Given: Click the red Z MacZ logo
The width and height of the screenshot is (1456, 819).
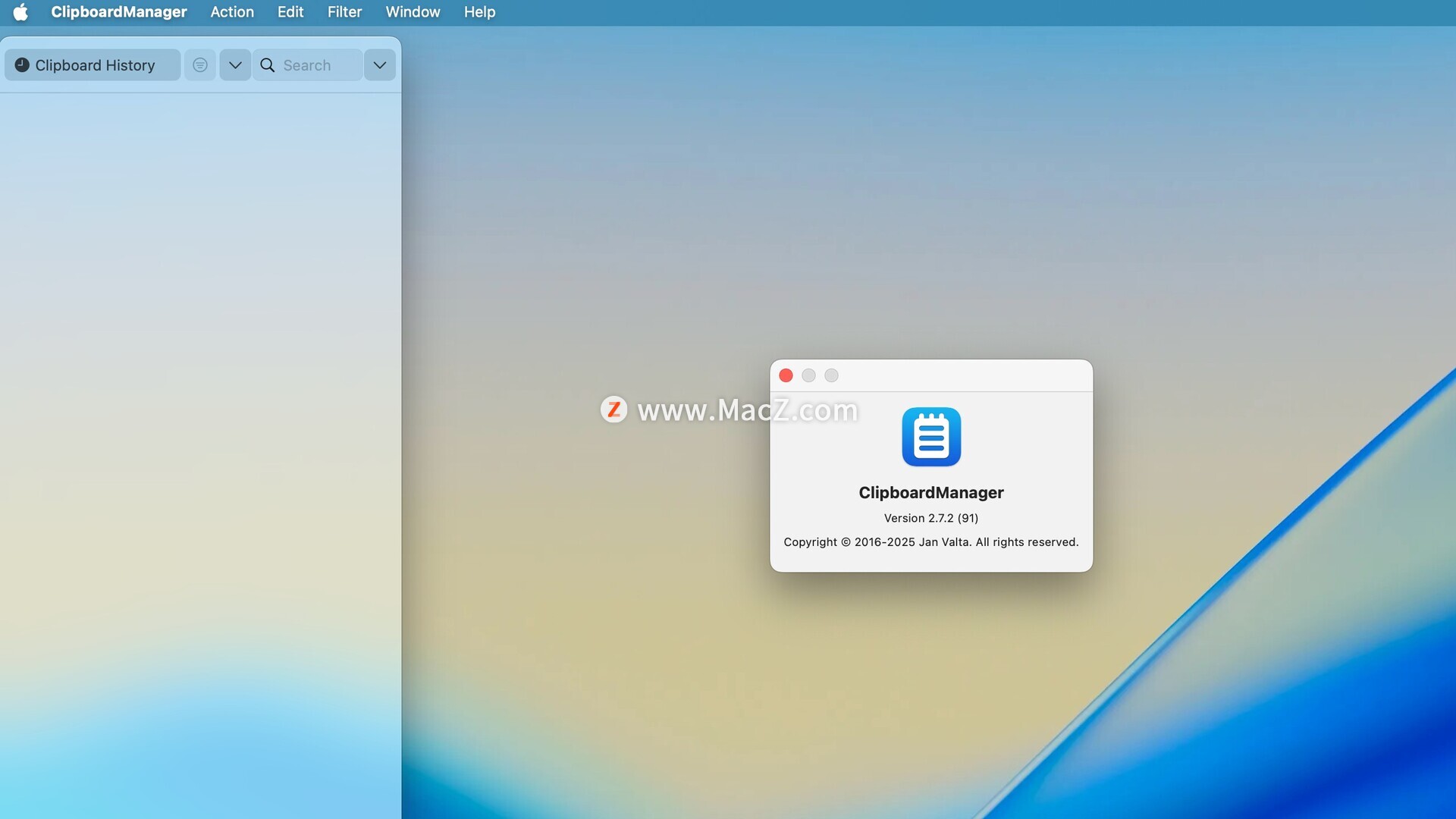Looking at the screenshot, I should click(613, 409).
